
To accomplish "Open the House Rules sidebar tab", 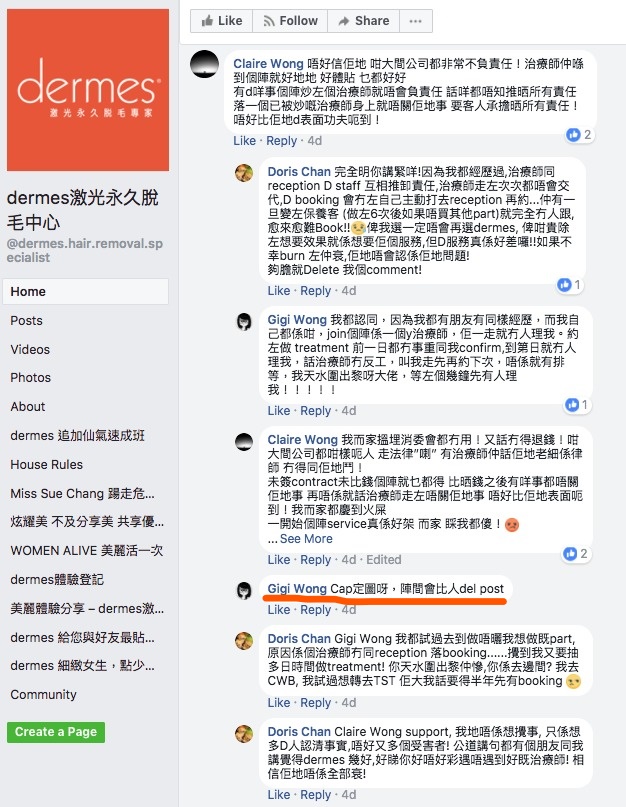I will pyautogui.click(x=46, y=464).
